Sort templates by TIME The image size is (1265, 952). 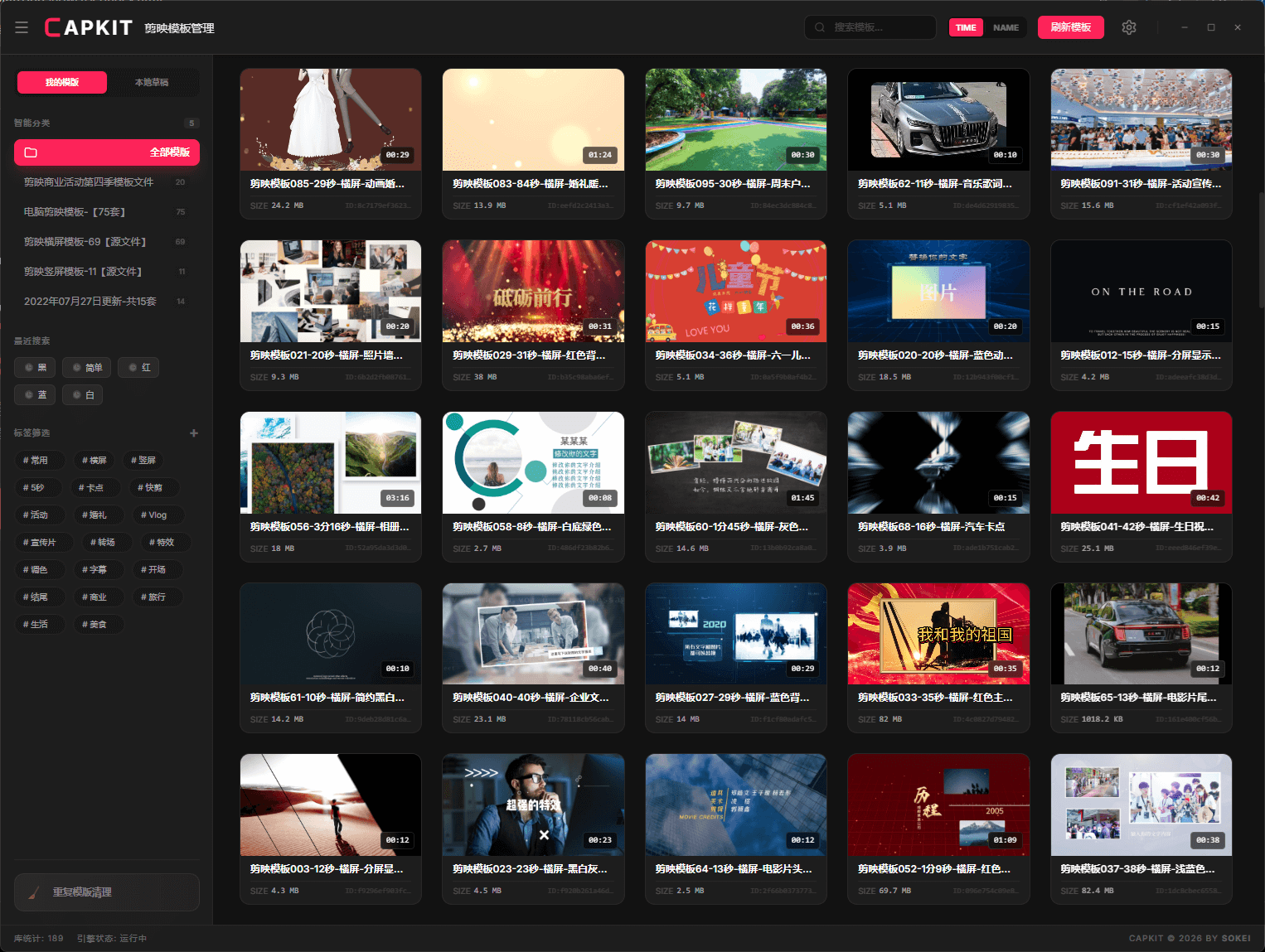(966, 27)
